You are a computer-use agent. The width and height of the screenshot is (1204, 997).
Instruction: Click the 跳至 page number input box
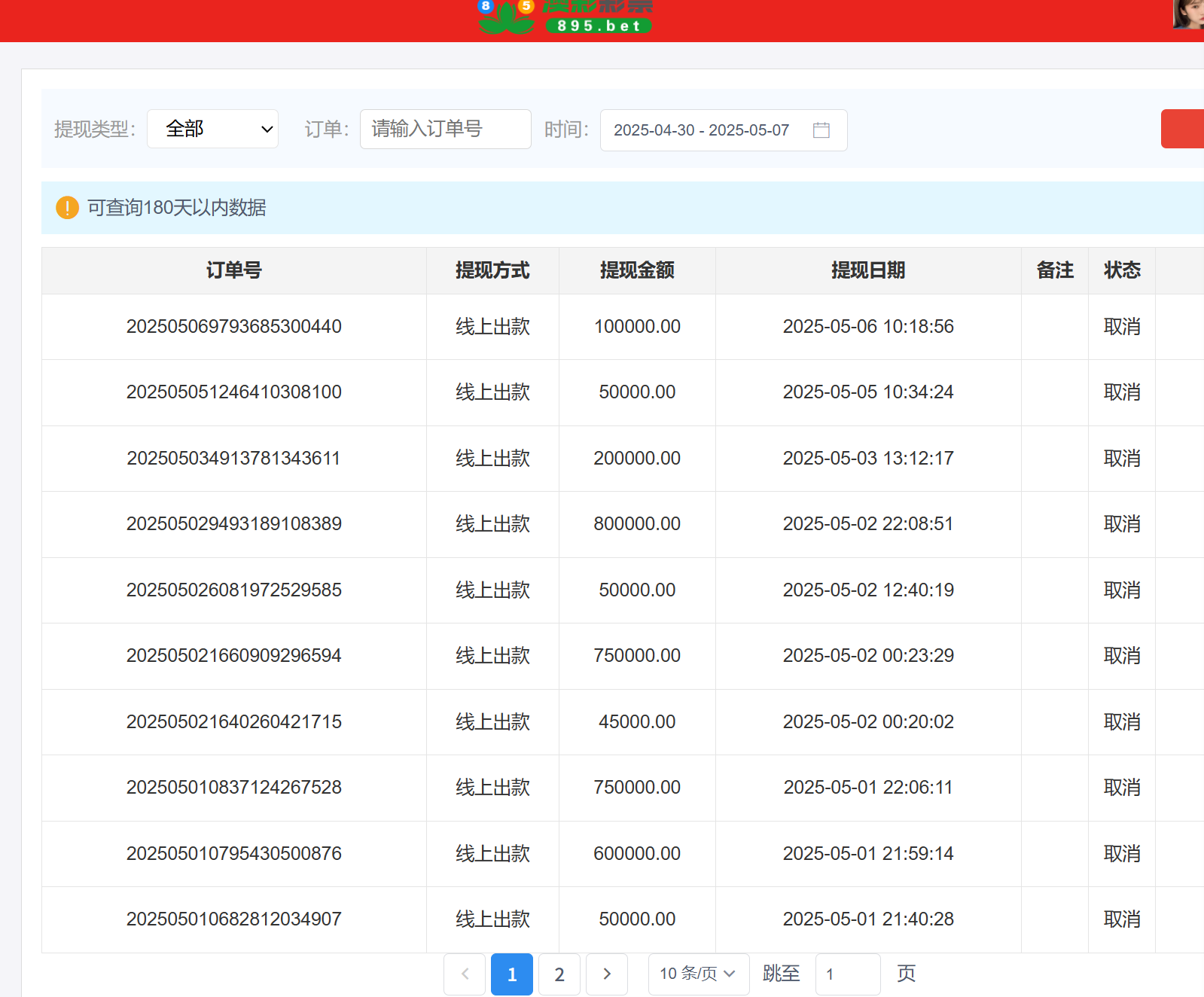[x=847, y=974]
